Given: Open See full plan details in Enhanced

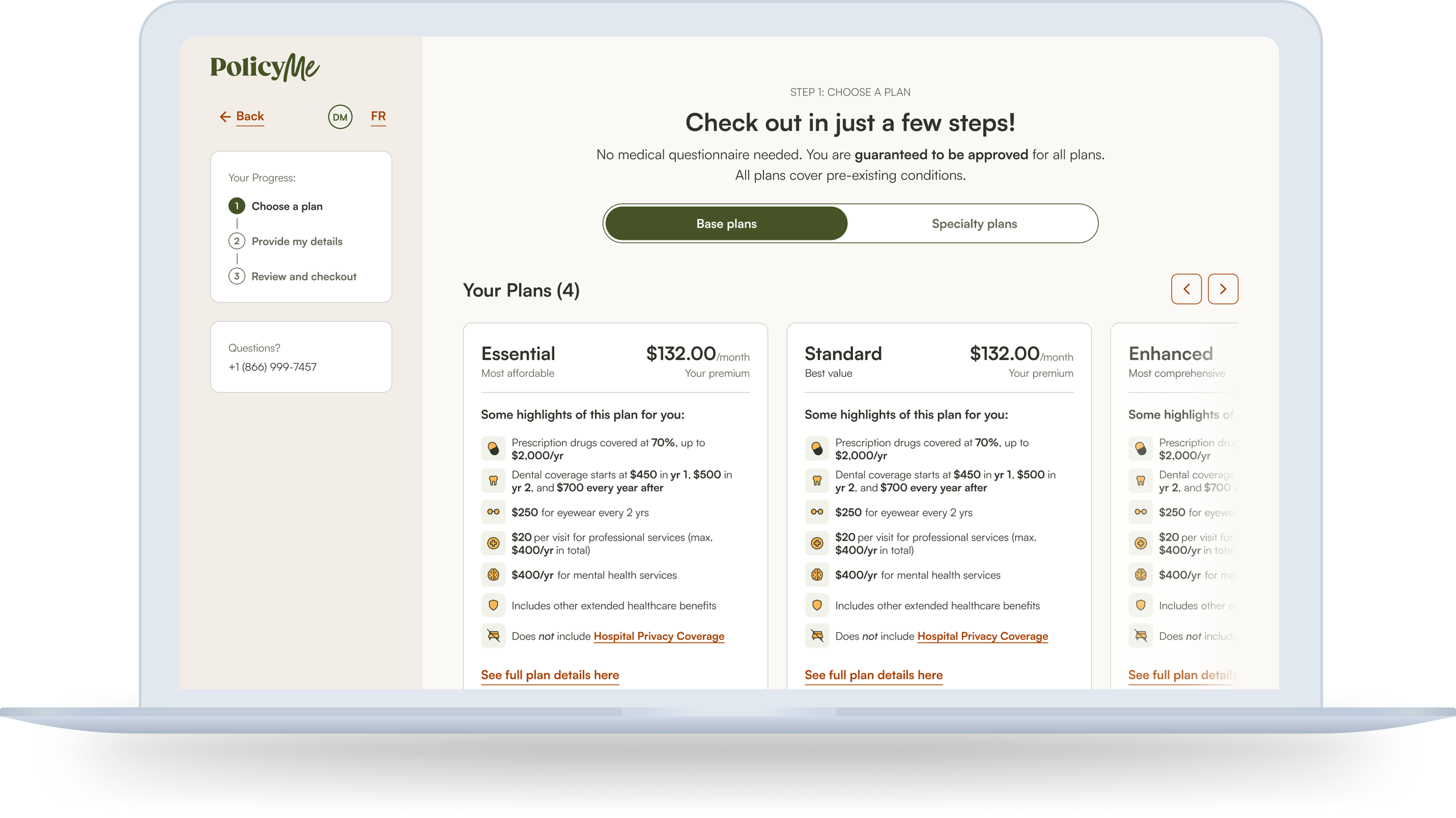Looking at the screenshot, I should coord(1182,676).
